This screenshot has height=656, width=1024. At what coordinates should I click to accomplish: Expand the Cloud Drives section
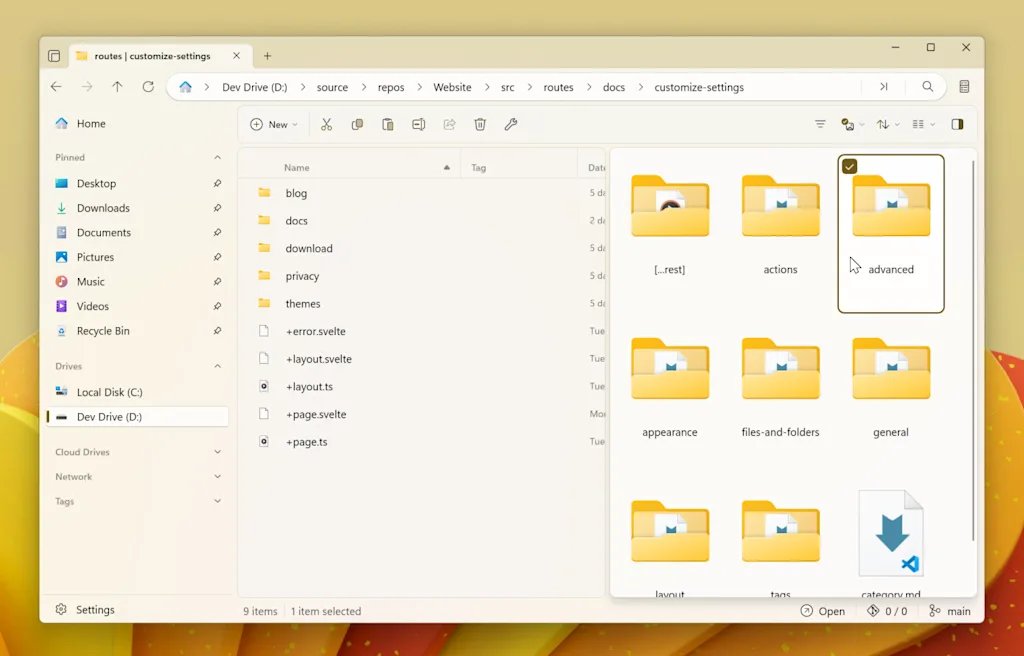point(218,451)
